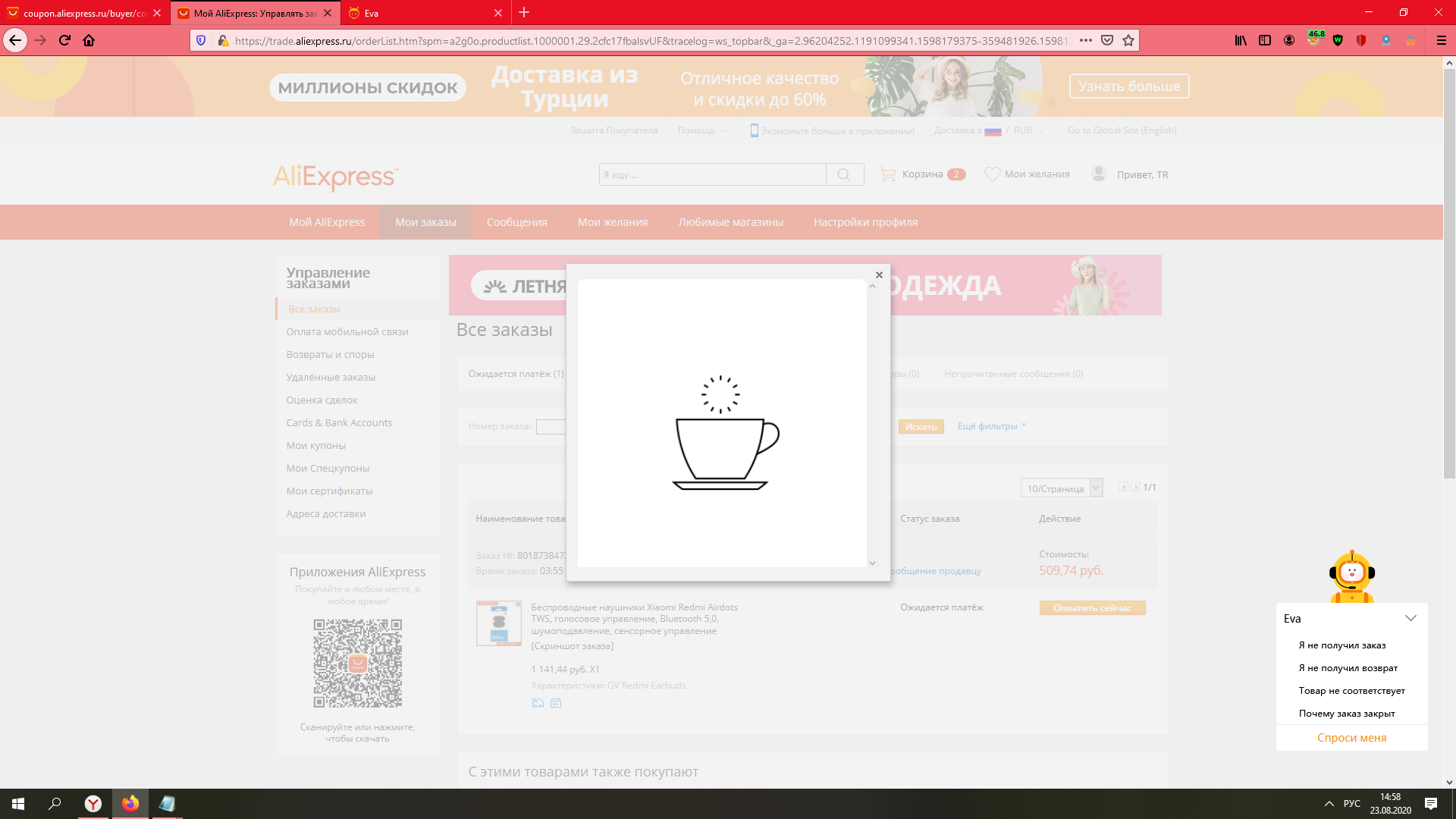Close the loading popup dialog
The image size is (1456, 819).
[879, 275]
